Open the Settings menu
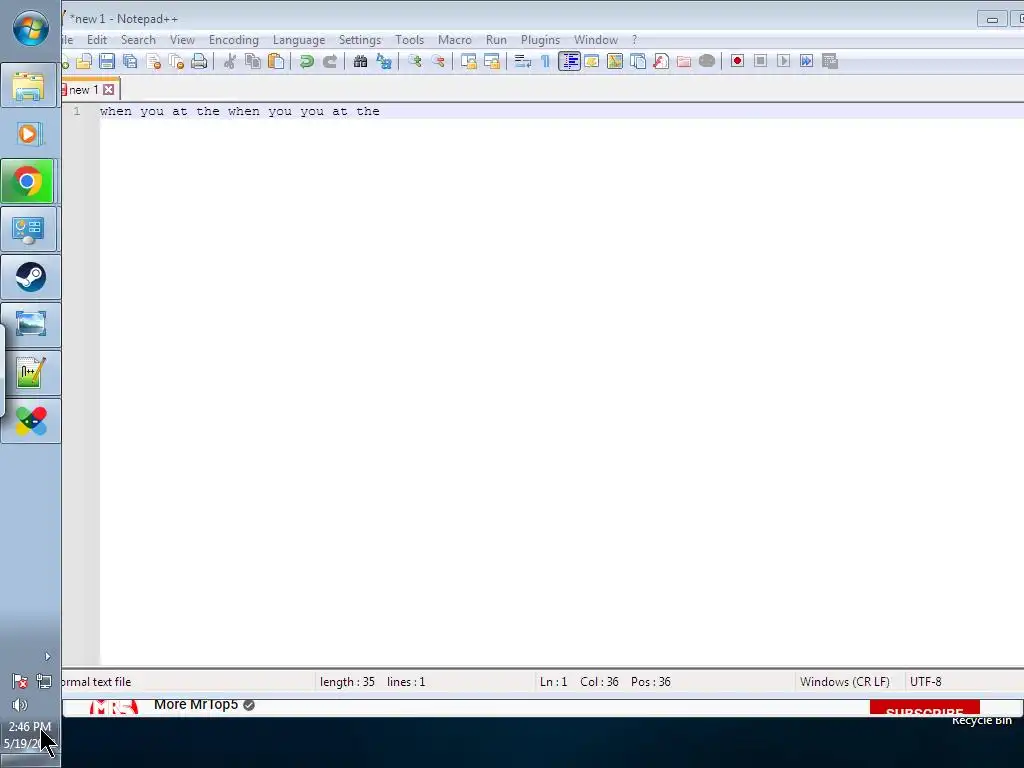Screen dimensions: 1024x768 coord(360,40)
